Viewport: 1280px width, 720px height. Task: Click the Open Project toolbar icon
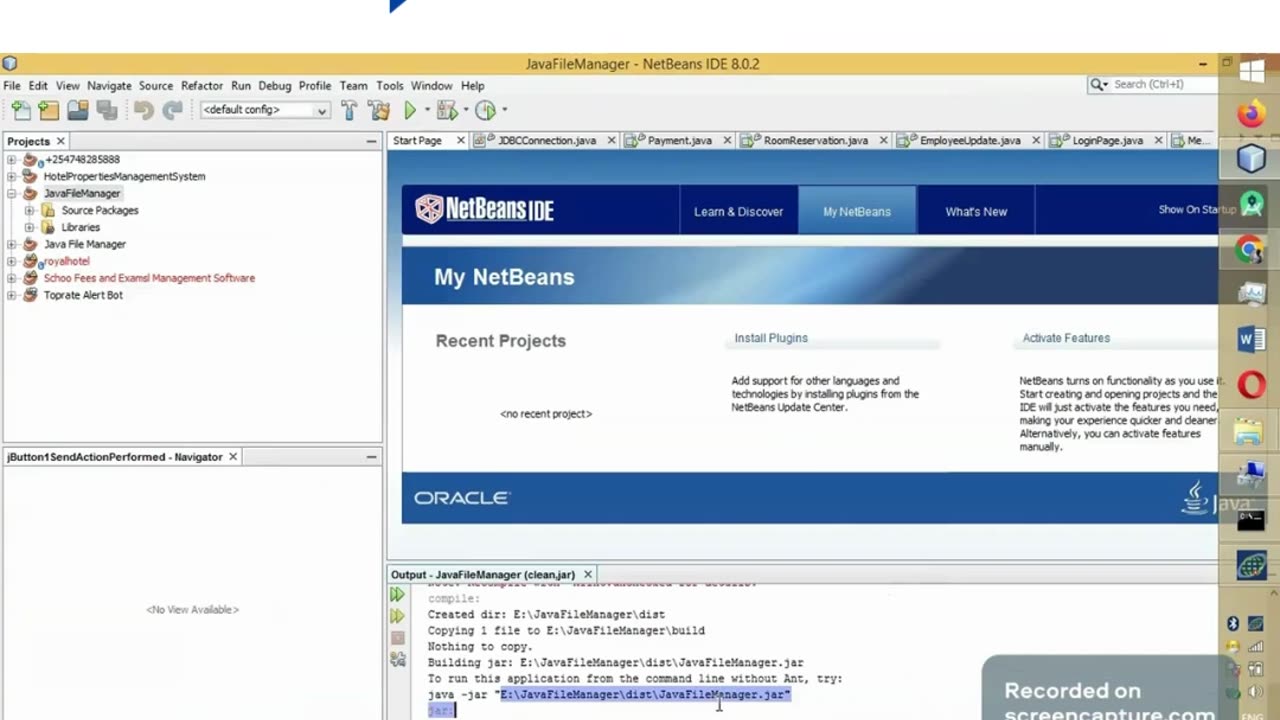77,110
